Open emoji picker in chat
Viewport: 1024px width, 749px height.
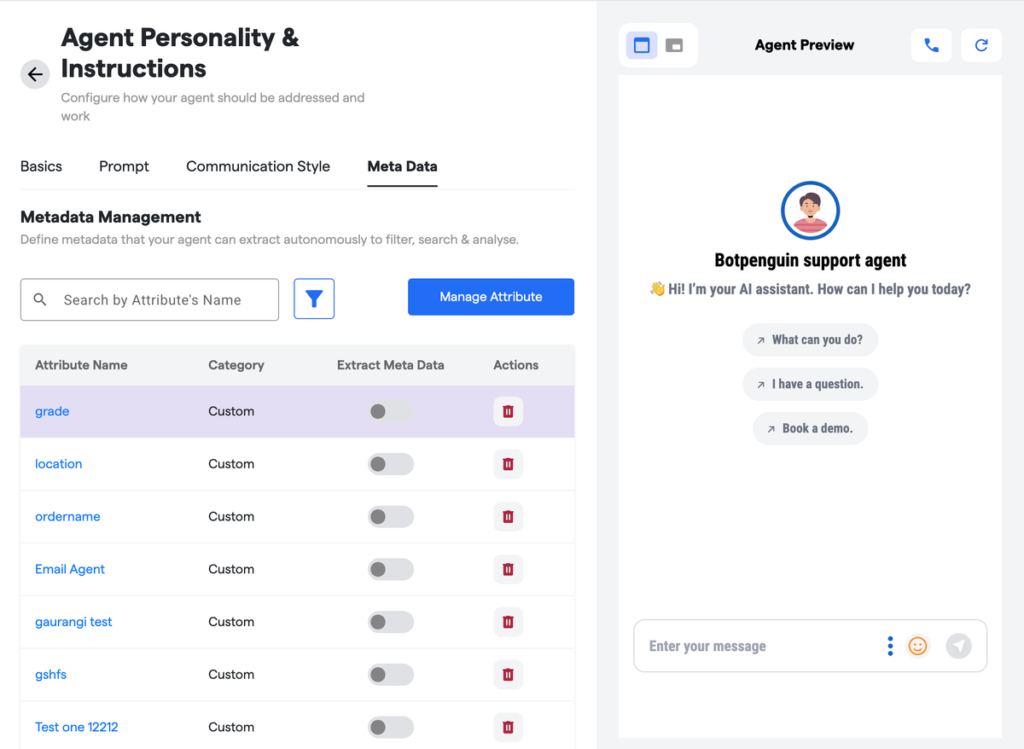(x=917, y=646)
